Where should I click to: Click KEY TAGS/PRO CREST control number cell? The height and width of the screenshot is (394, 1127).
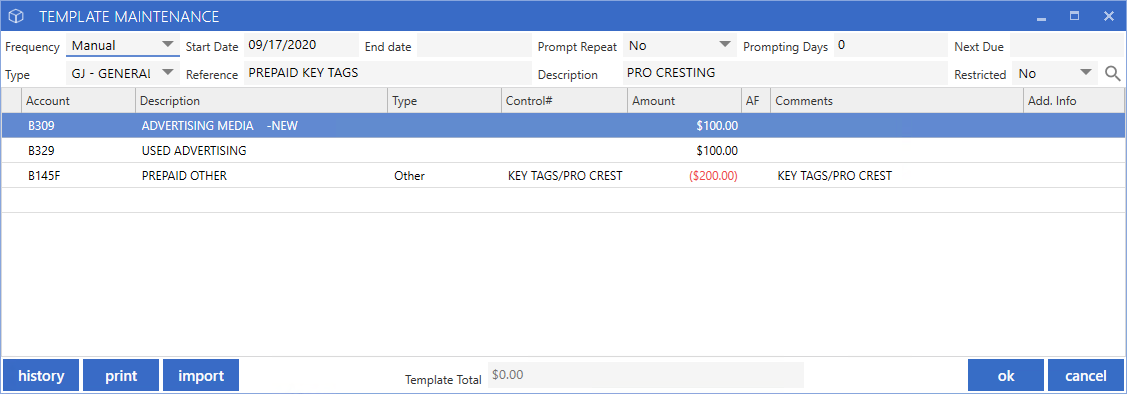[x=564, y=175]
